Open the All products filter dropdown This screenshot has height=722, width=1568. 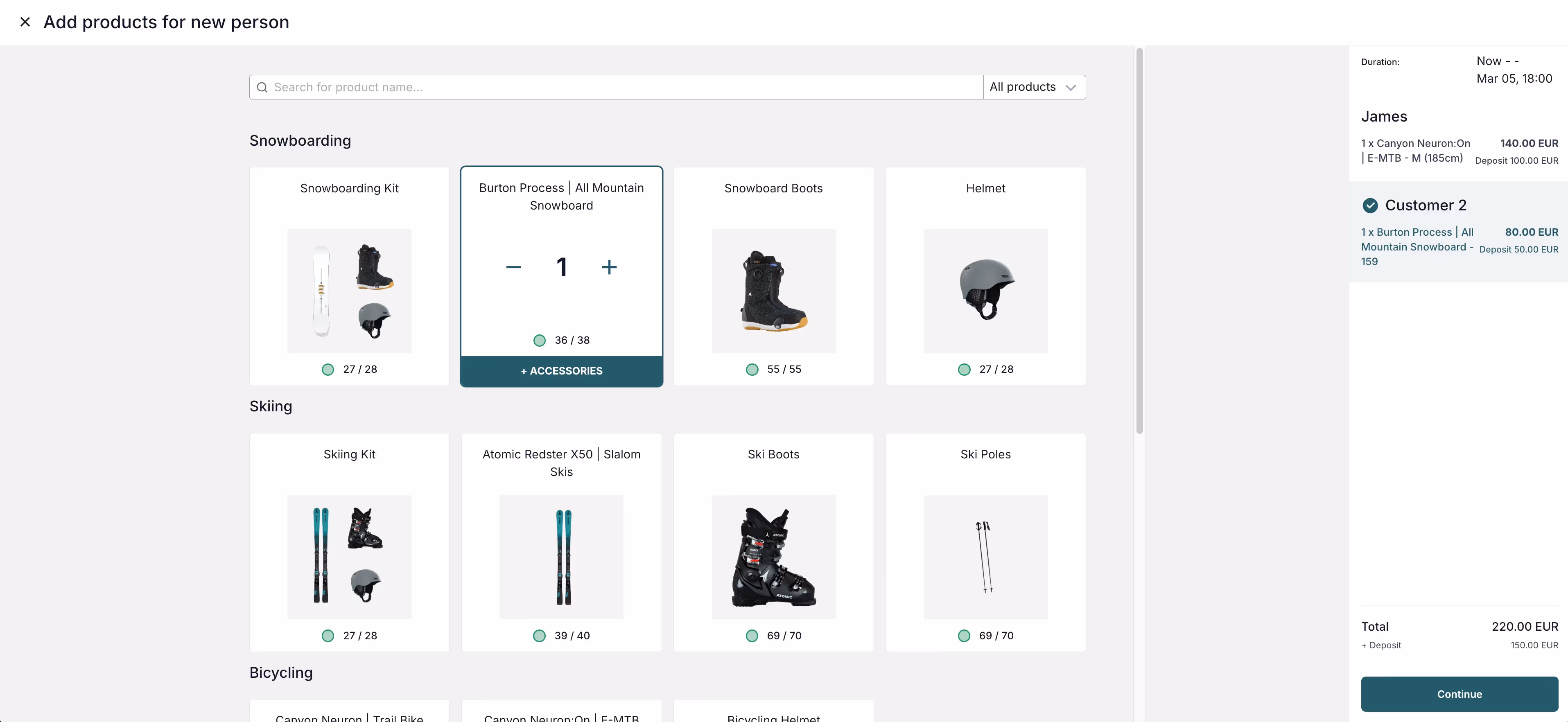1023,87
